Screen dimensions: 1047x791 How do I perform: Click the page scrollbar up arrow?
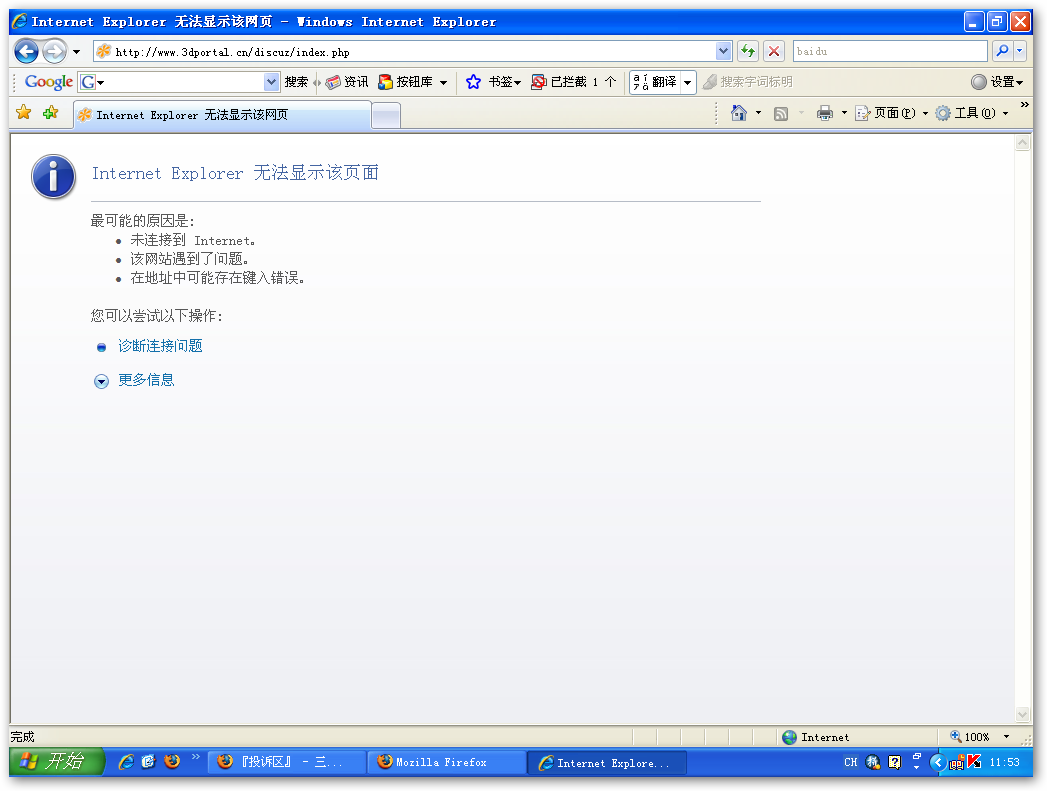(1022, 142)
